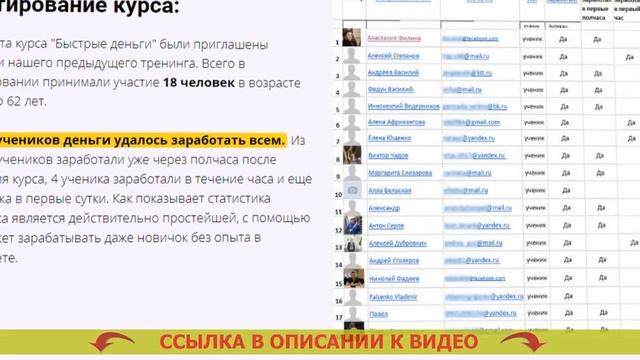The image size is (640, 360).
Task: Click Иннокентий Ведерников name link
Action: tap(404, 106)
